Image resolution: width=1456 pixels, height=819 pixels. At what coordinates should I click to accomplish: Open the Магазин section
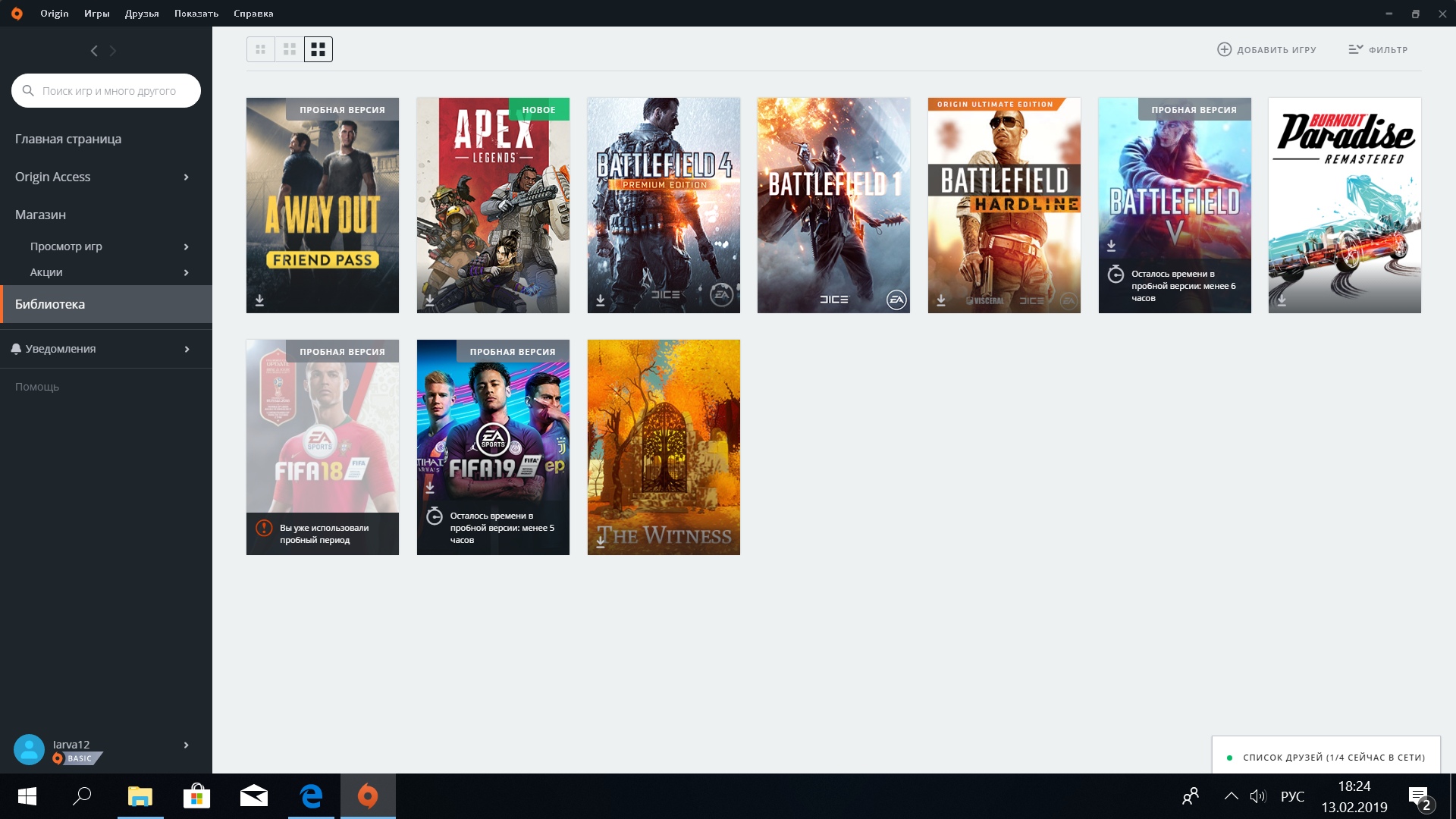[x=40, y=215]
